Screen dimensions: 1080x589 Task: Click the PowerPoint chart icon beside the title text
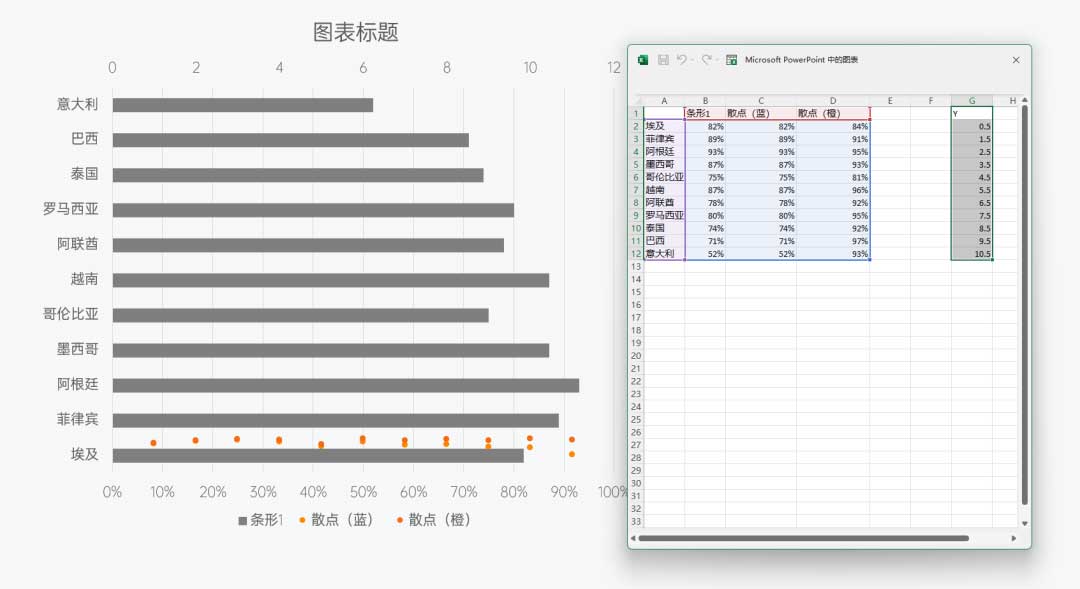coord(732,60)
